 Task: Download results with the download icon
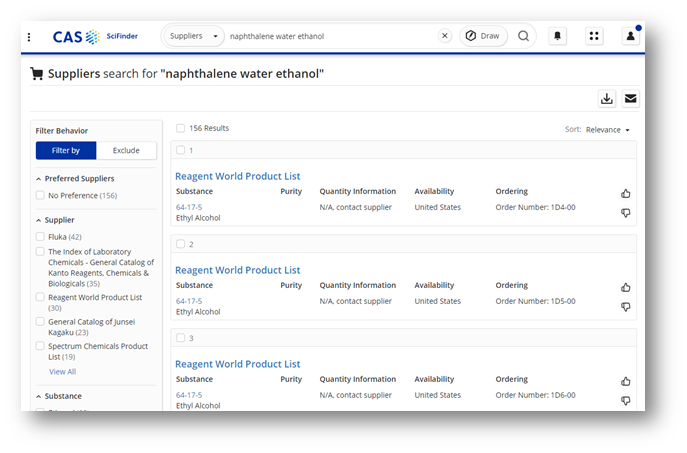(x=607, y=99)
